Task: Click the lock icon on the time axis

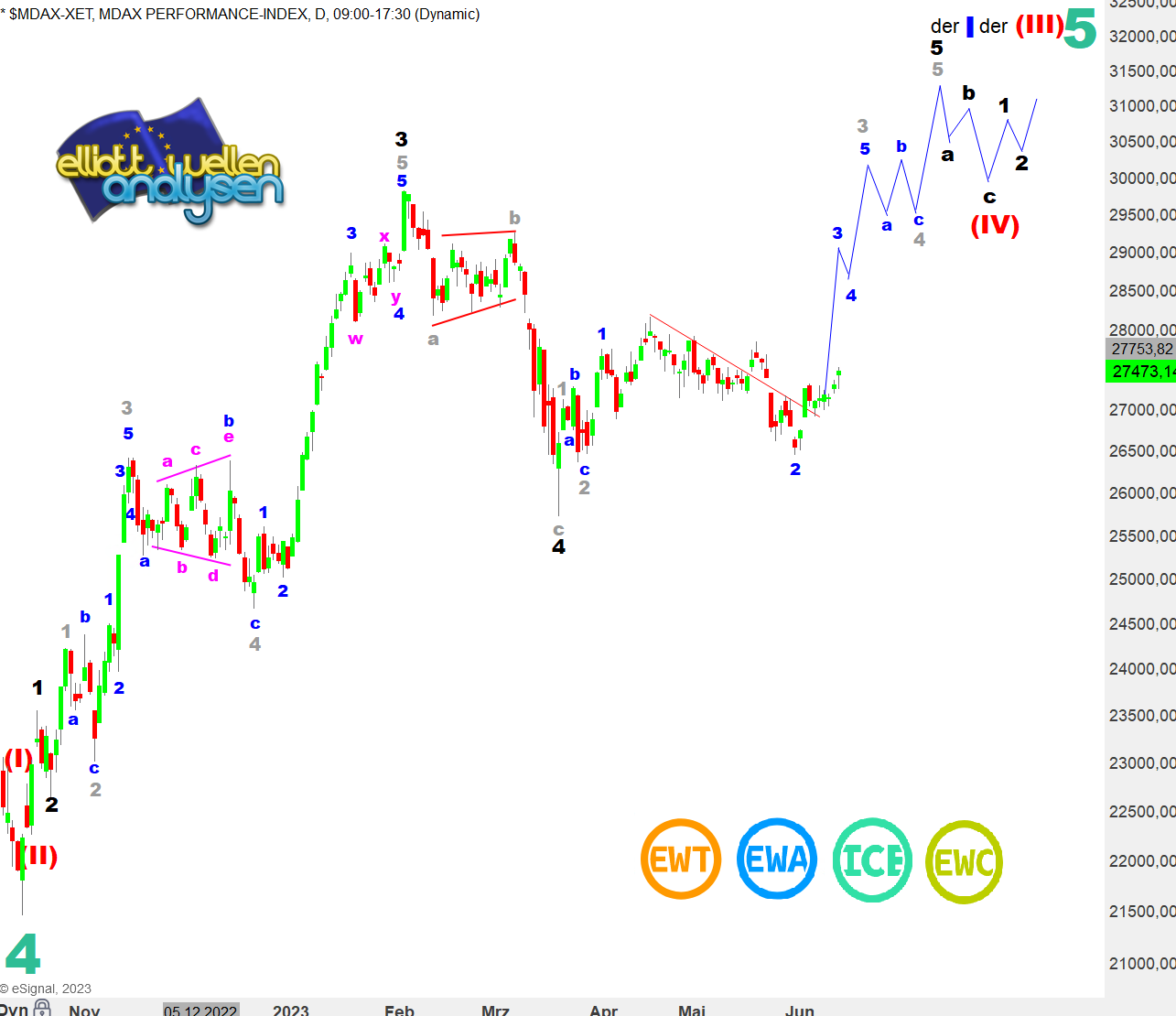Action: point(42,1009)
